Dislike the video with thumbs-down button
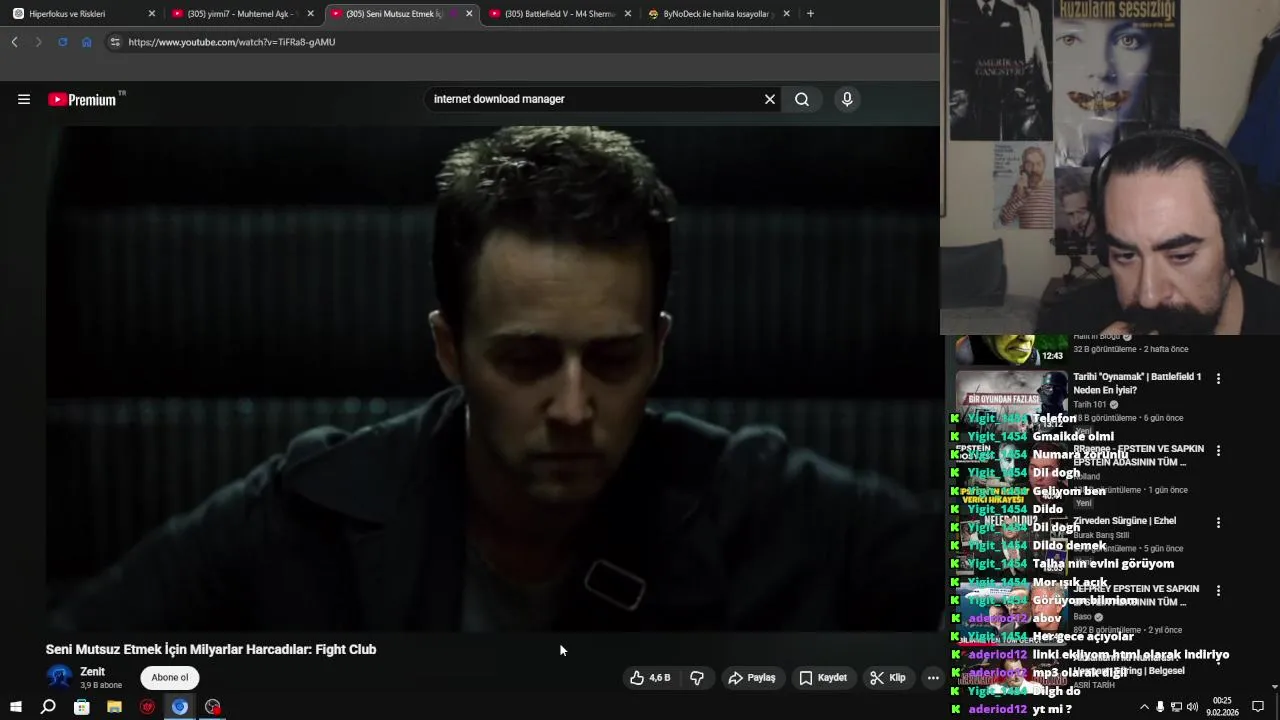This screenshot has height=720, width=1280. click(x=697, y=678)
